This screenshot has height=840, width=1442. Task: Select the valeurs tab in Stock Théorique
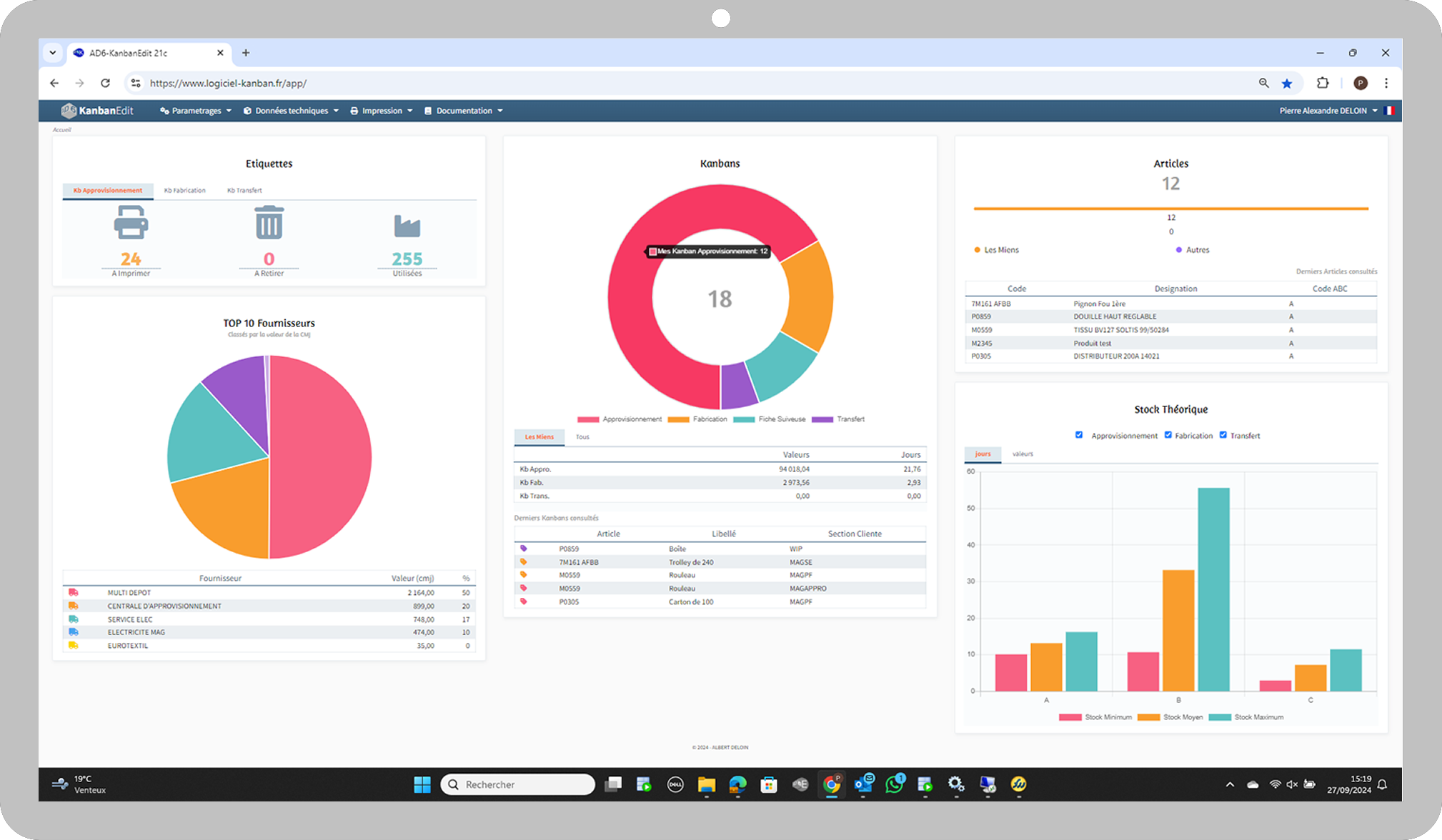1023,454
